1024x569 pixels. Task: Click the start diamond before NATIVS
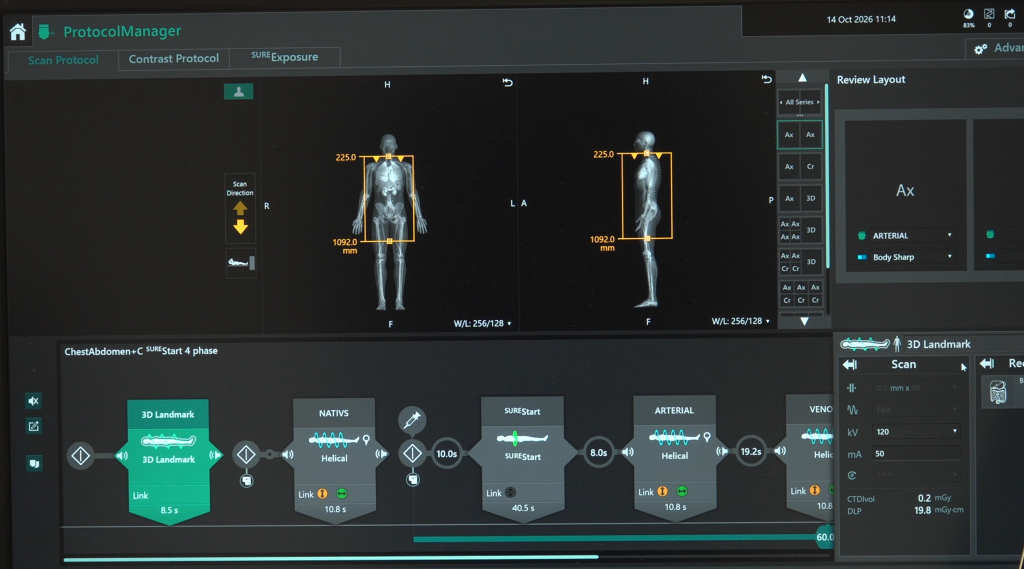(x=246, y=454)
